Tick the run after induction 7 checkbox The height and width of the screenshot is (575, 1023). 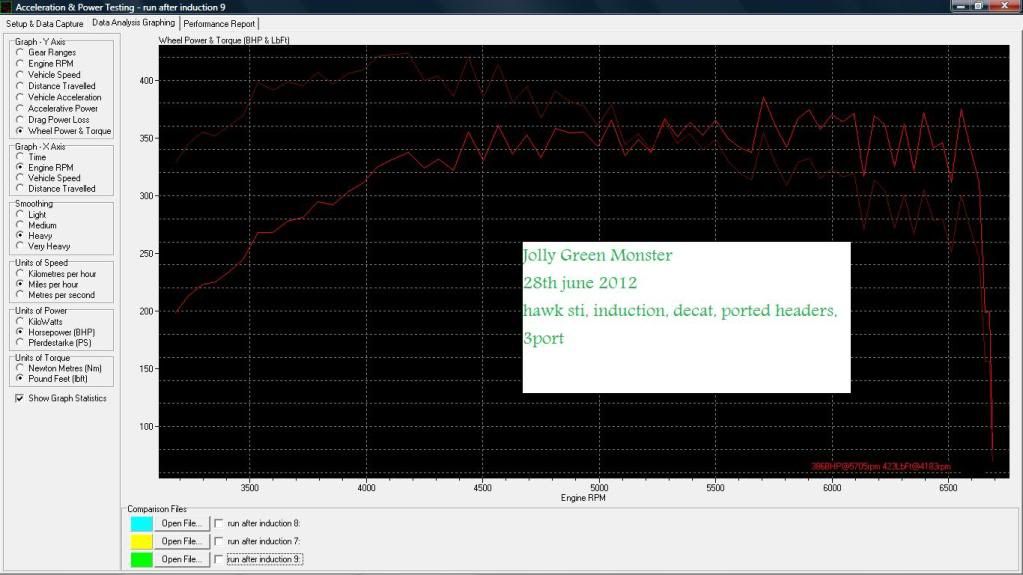coord(220,541)
